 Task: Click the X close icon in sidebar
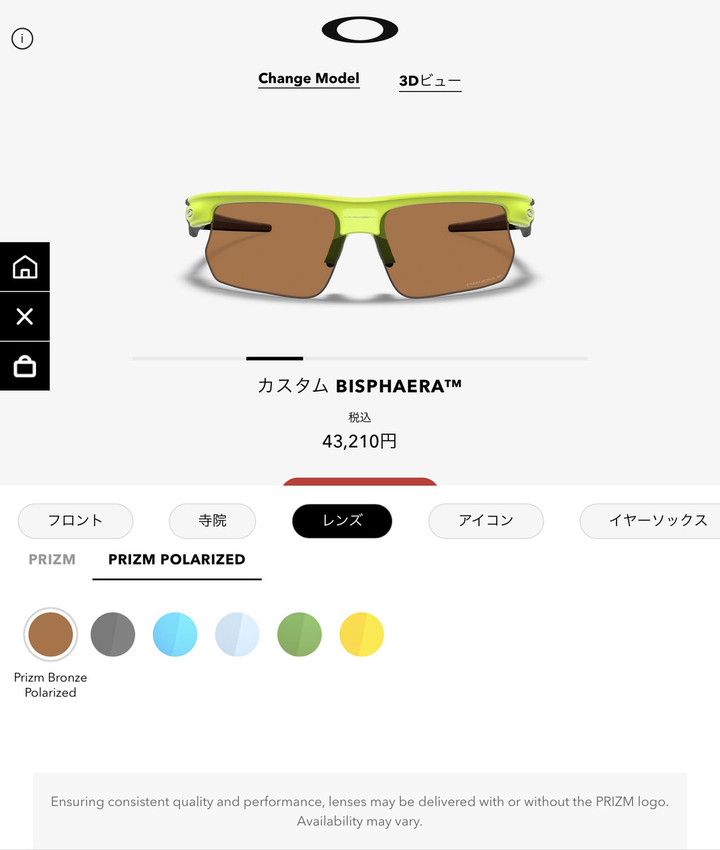click(25, 316)
